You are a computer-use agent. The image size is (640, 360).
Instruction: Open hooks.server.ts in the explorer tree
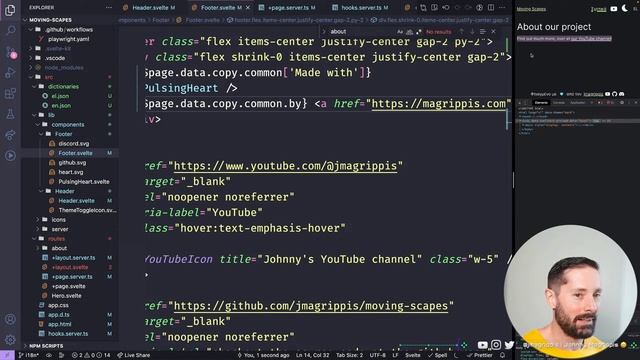tap(68, 334)
